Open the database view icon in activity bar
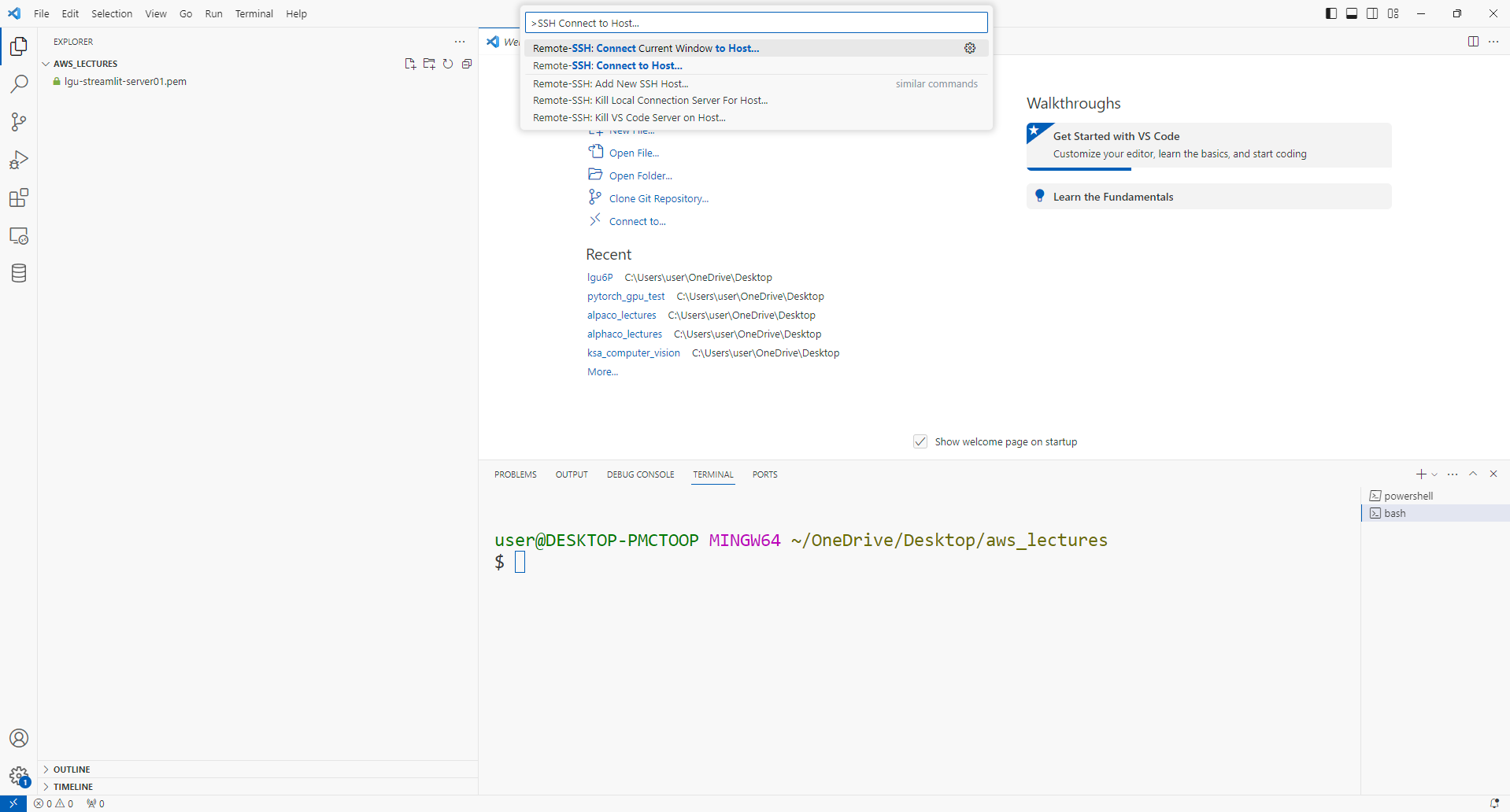The image size is (1510, 812). [19, 273]
